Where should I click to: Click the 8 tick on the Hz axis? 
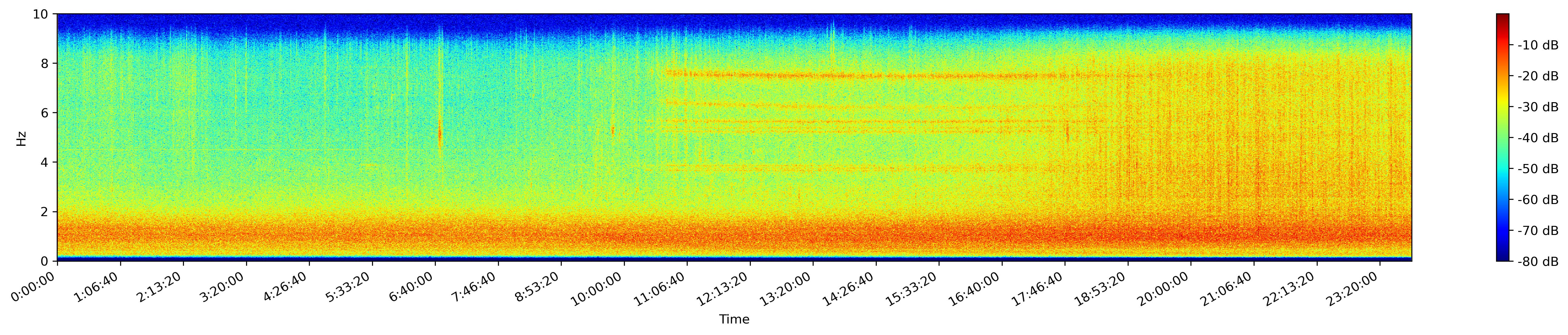[x=46, y=63]
